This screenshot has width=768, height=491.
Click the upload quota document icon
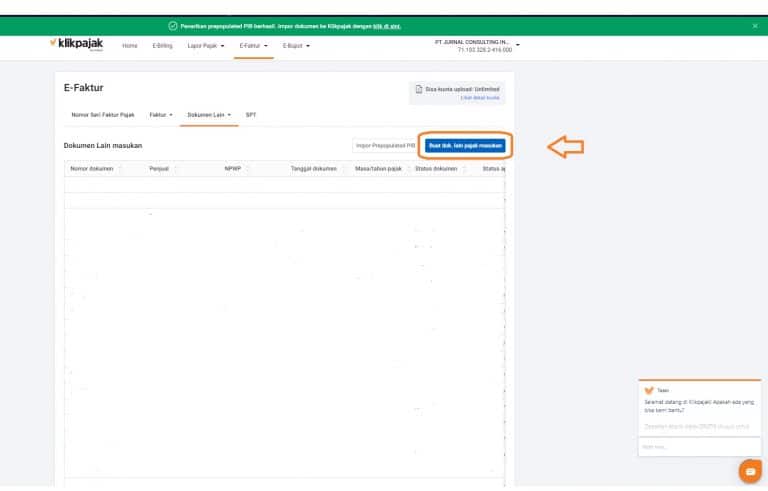(x=419, y=90)
